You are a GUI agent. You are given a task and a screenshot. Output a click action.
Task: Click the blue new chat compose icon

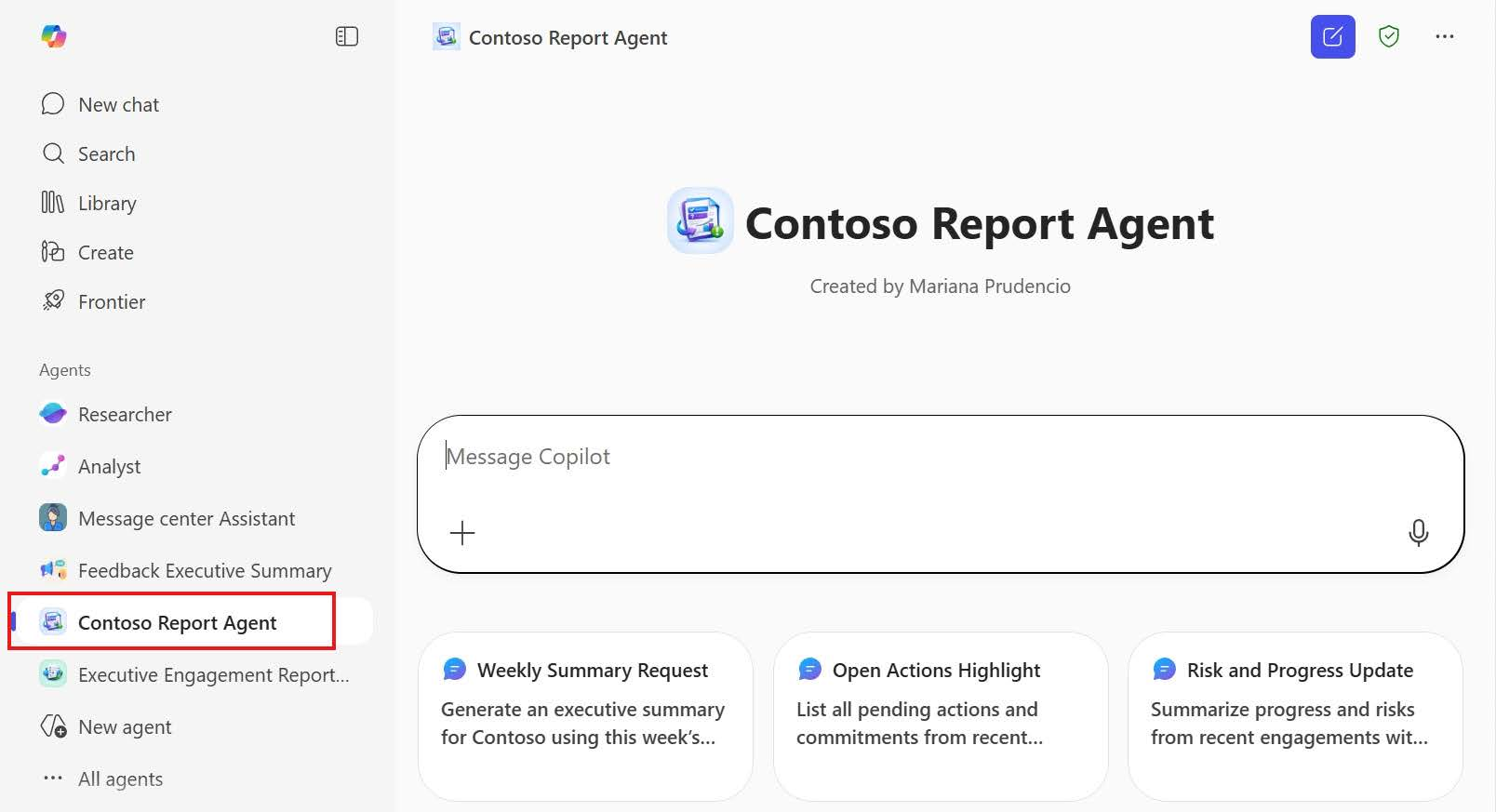click(x=1332, y=37)
